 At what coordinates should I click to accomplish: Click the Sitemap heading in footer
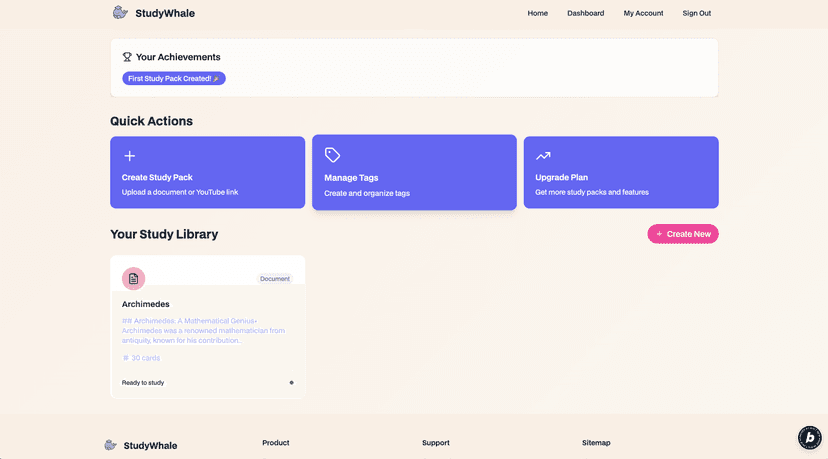point(596,443)
